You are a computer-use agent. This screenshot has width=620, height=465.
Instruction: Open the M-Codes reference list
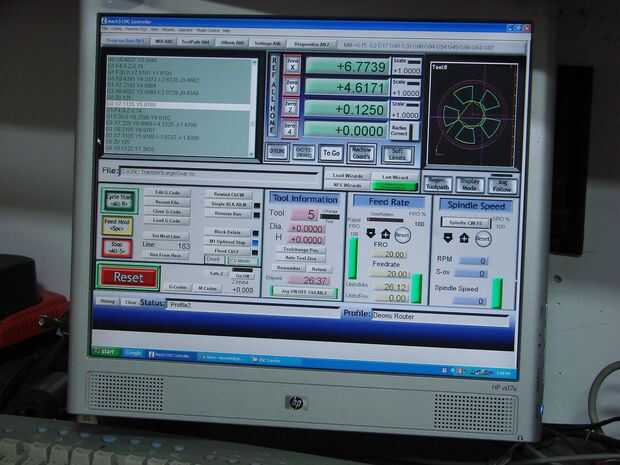(x=207, y=288)
